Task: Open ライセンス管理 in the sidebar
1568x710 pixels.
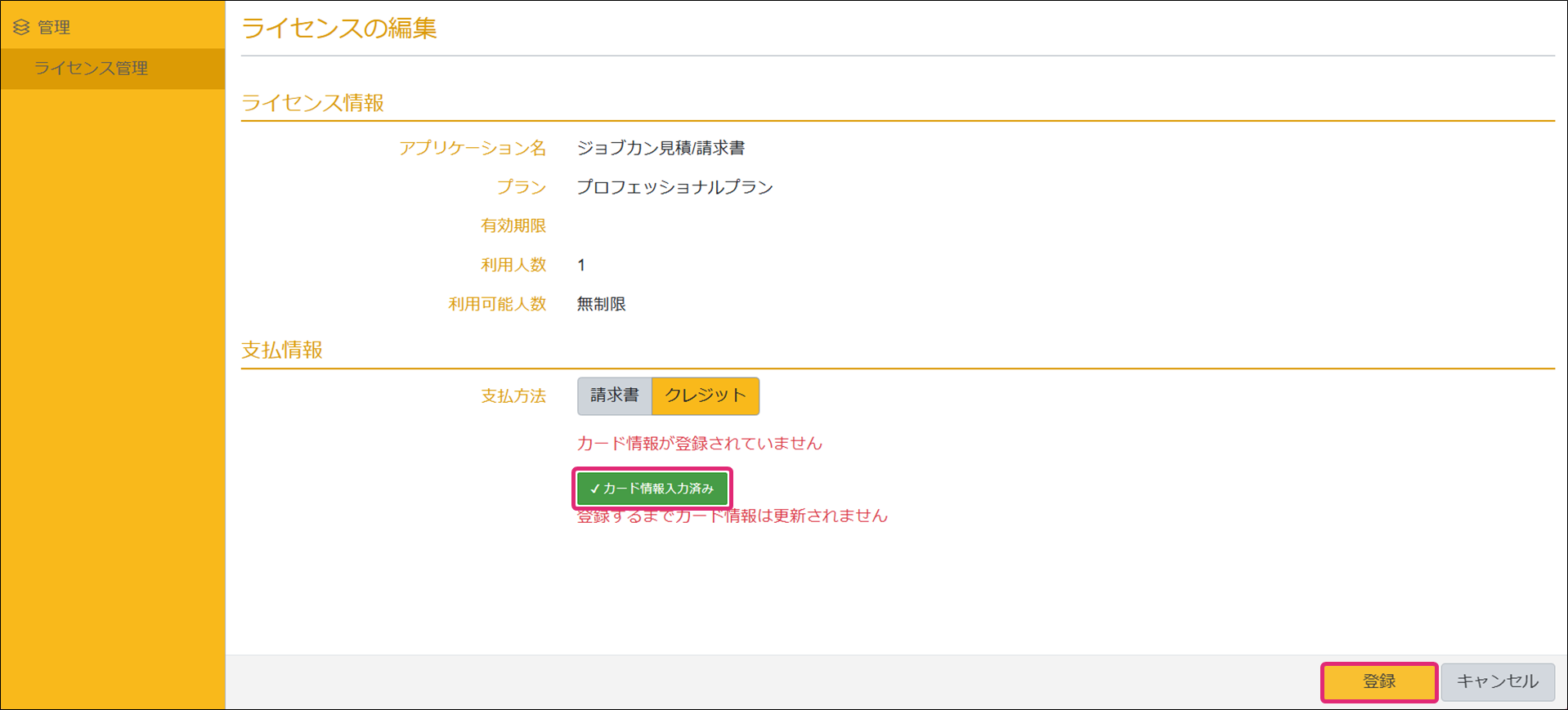Action: 91,69
